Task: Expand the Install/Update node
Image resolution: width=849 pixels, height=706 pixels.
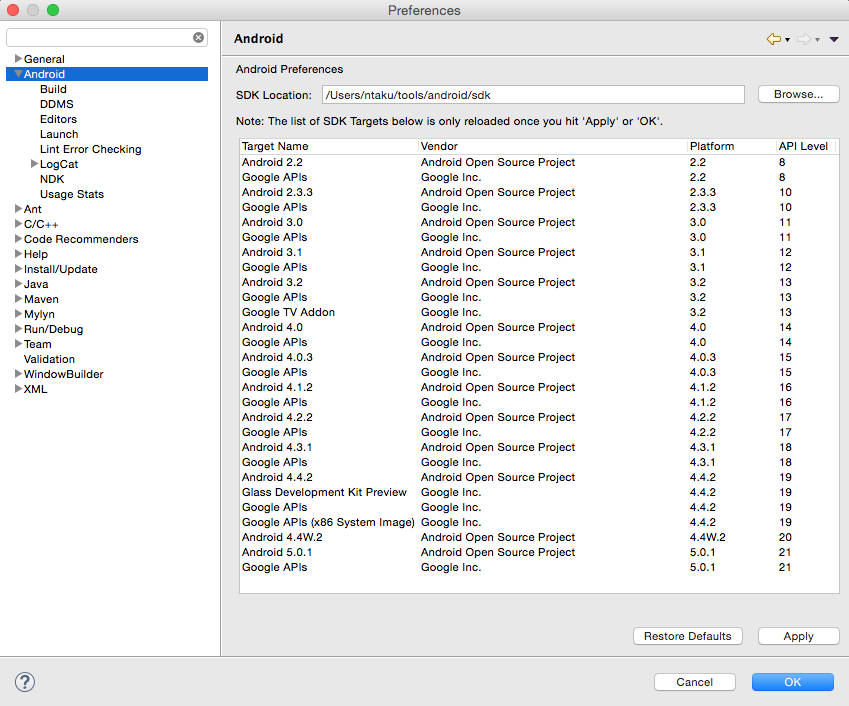Action: [x=18, y=269]
